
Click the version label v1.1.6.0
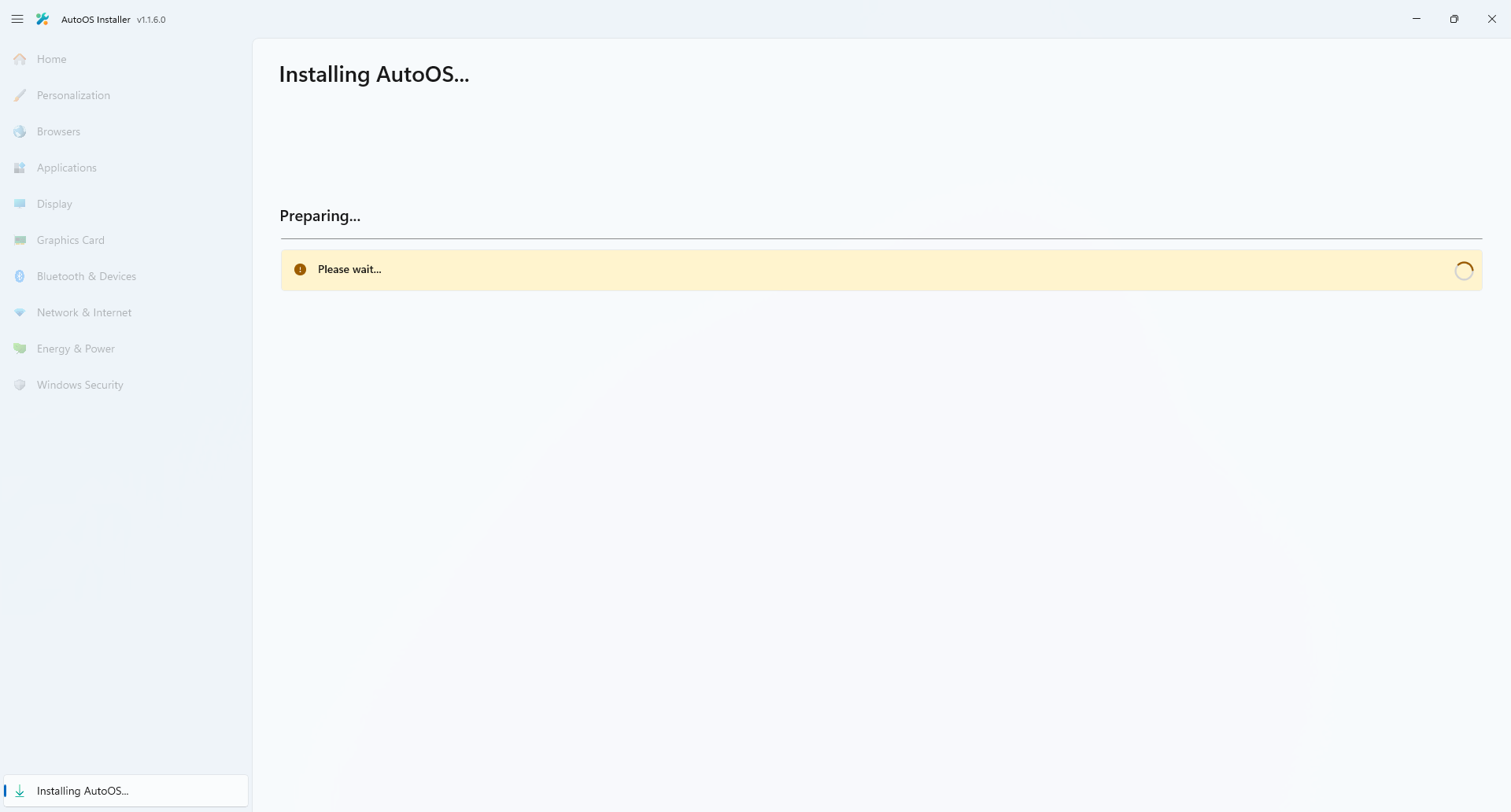[x=151, y=20]
